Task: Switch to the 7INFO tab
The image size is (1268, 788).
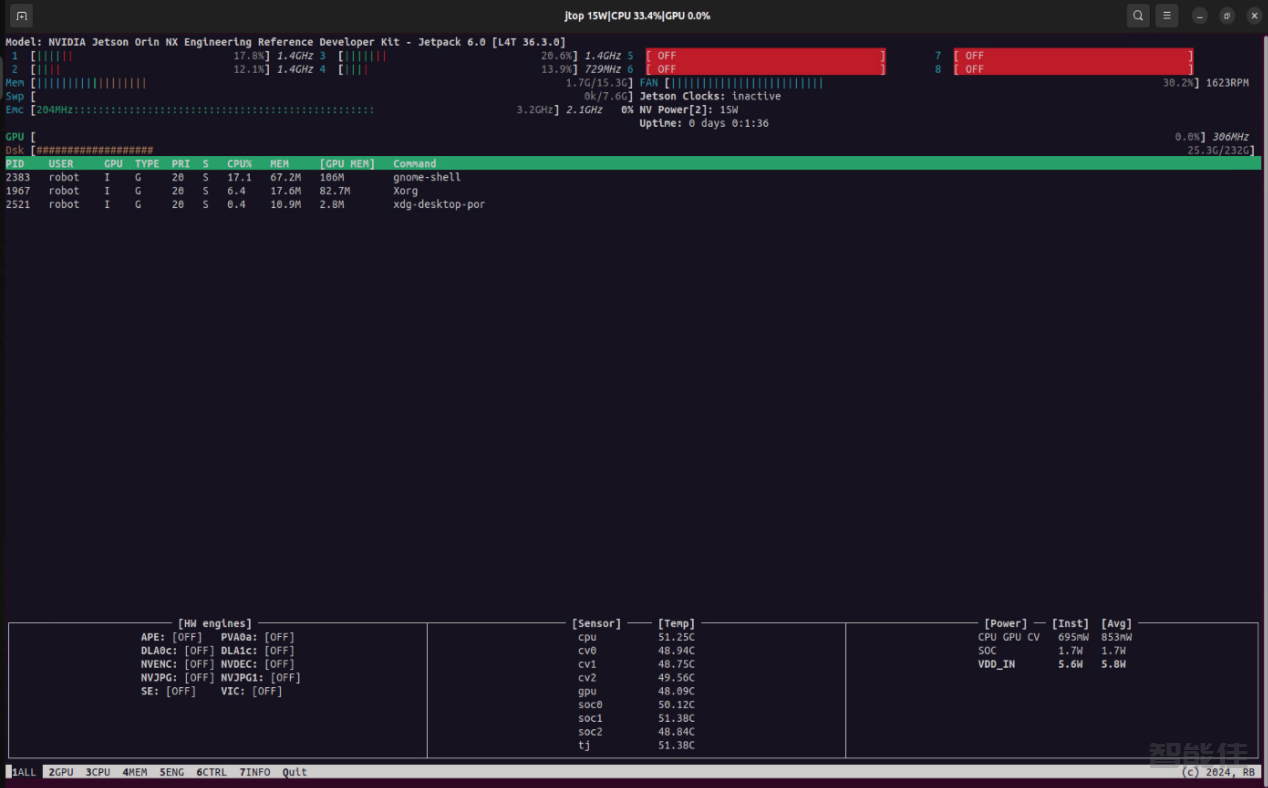Action: pos(254,772)
